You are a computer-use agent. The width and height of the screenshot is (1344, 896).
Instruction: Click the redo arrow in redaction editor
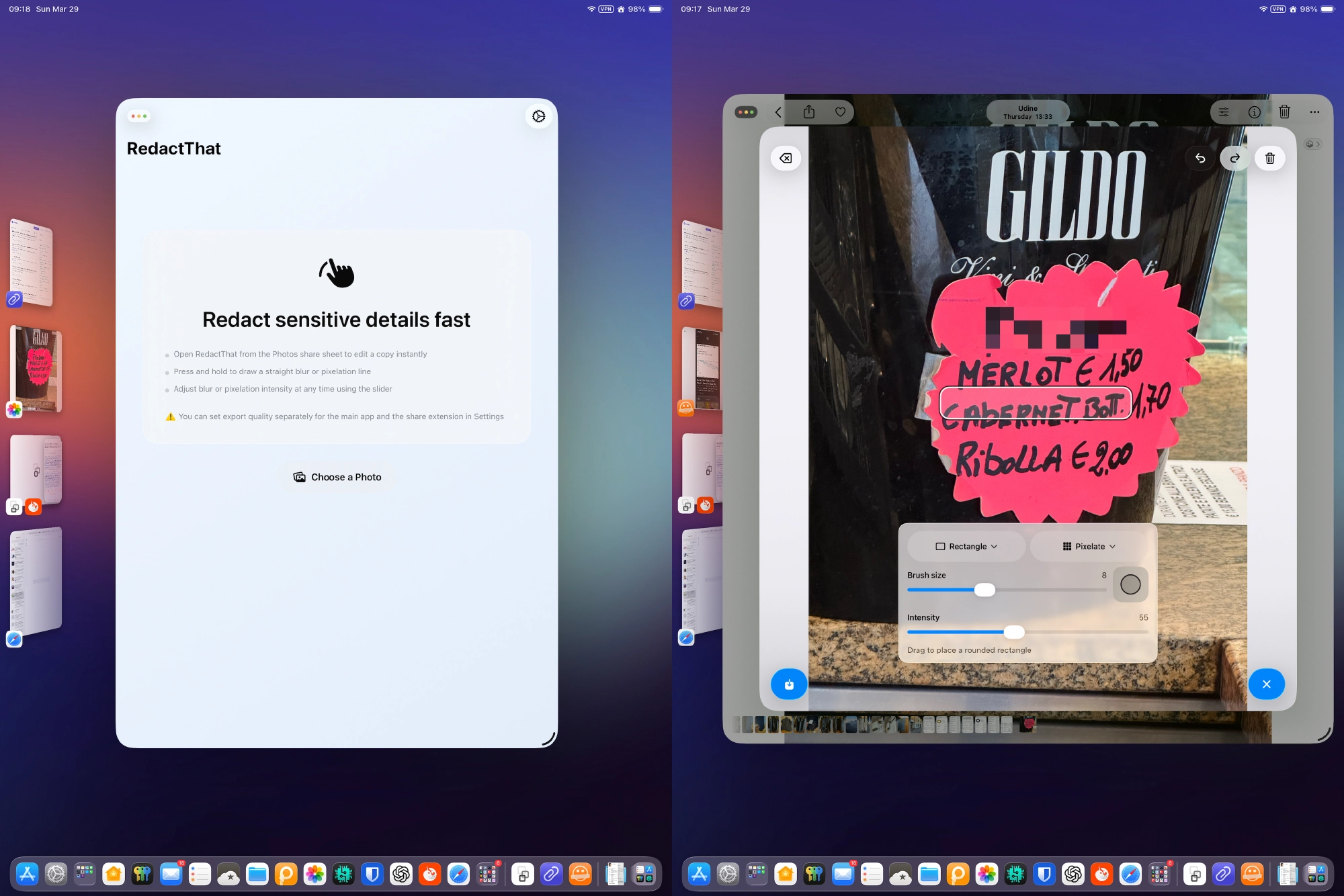click(1234, 158)
